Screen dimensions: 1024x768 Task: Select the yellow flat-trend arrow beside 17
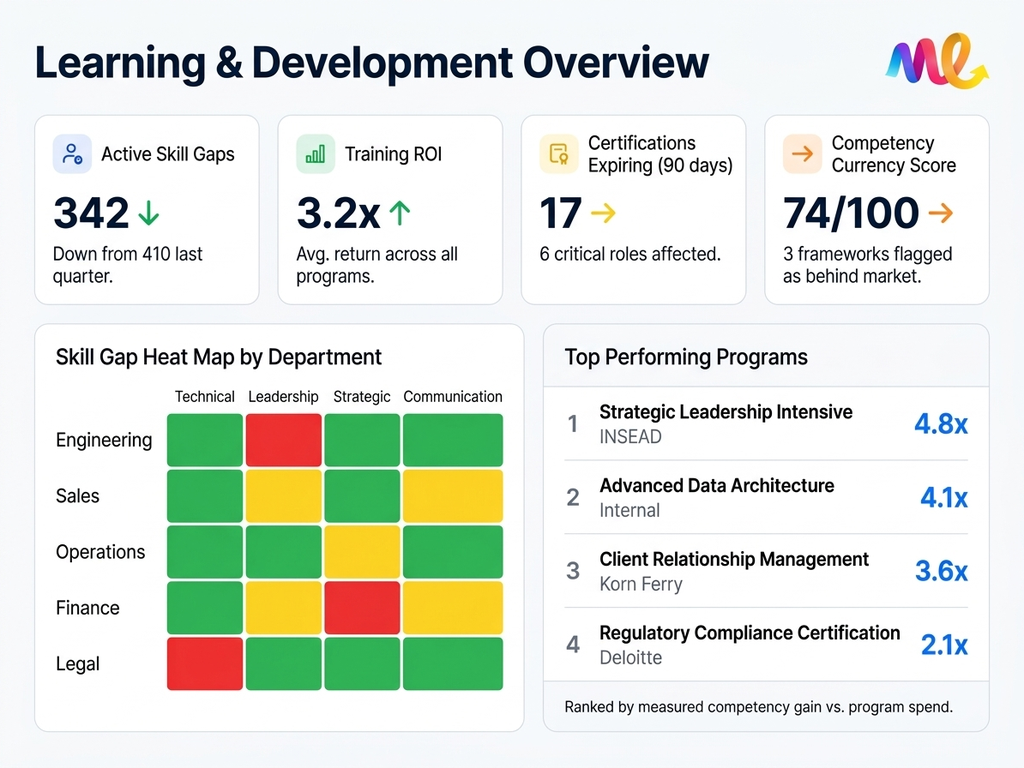(602, 213)
